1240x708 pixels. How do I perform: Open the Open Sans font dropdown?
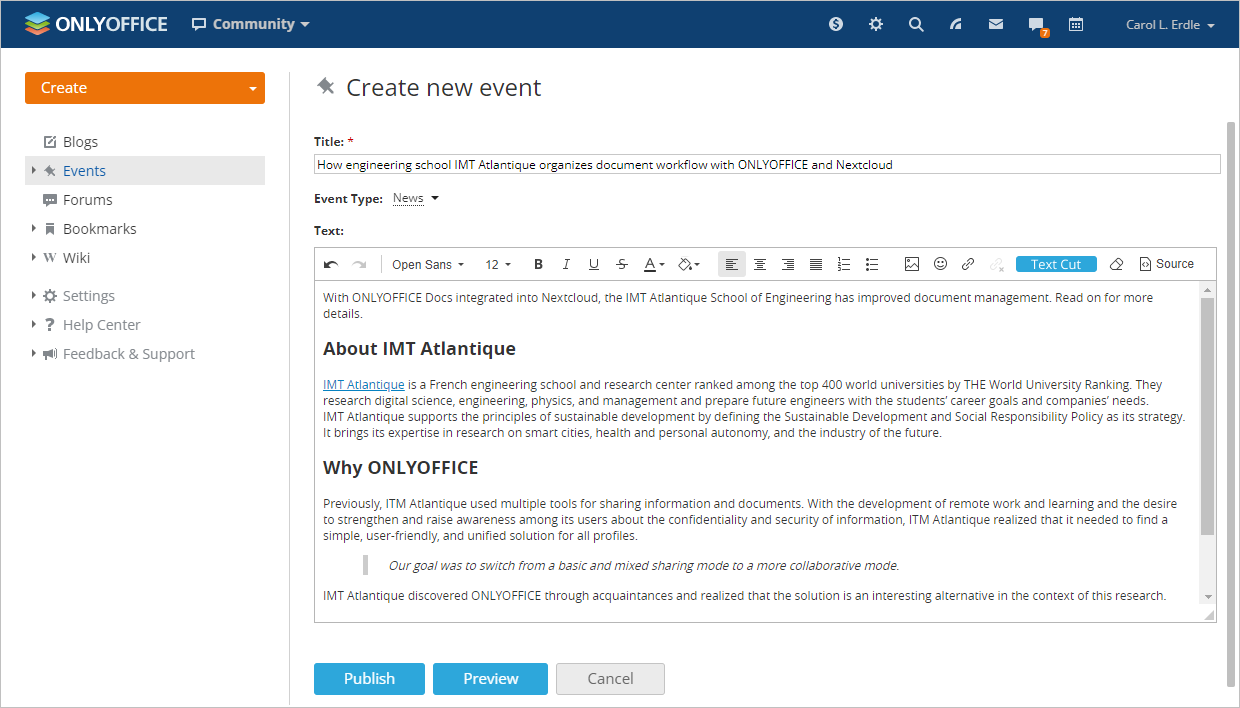click(x=428, y=264)
